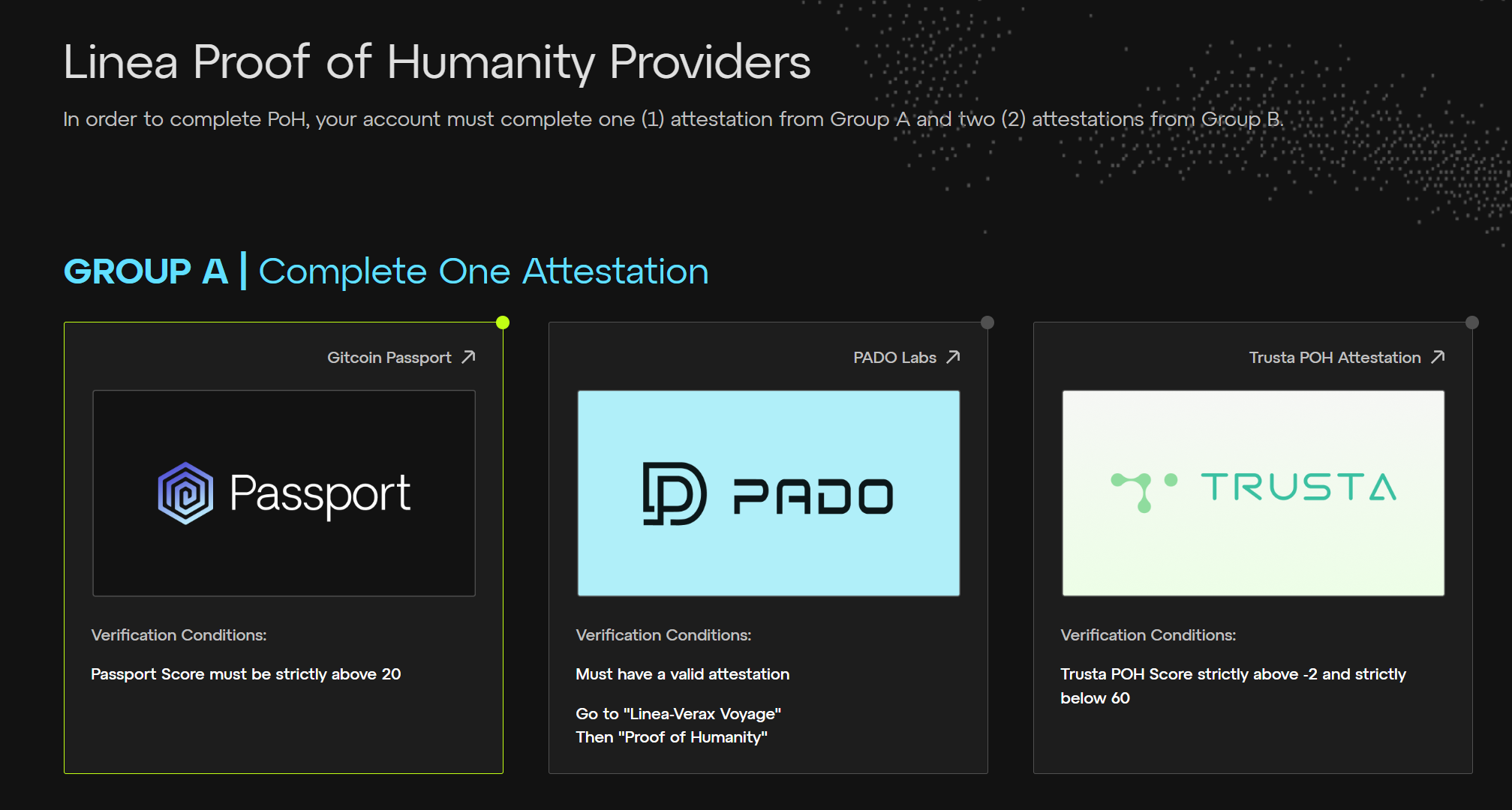This screenshot has width=1512, height=810.
Task: Click the Passport hexagon logo icon
Action: (x=185, y=493)
